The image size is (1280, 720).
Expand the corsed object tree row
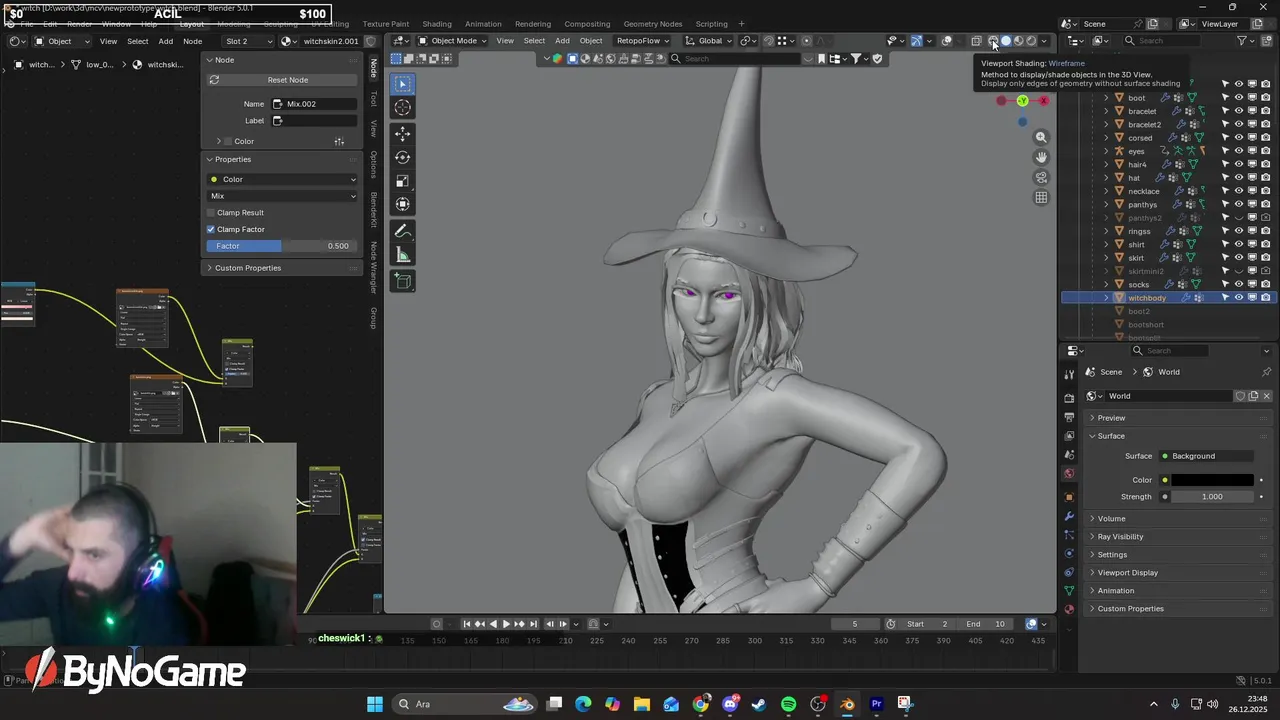tap(1106, 138)
